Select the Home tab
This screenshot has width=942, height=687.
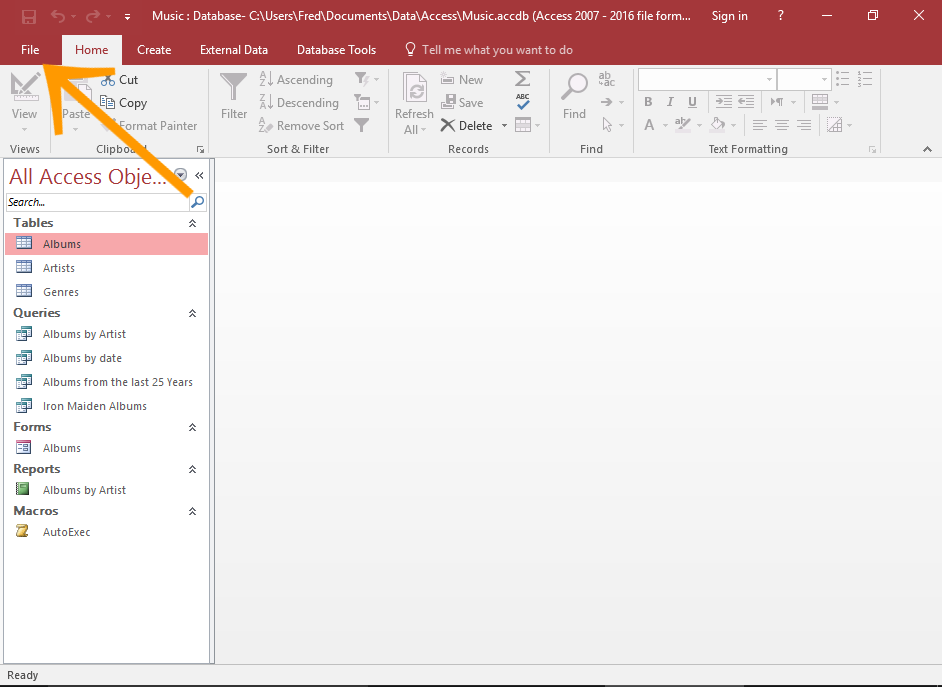pos(91,50)
